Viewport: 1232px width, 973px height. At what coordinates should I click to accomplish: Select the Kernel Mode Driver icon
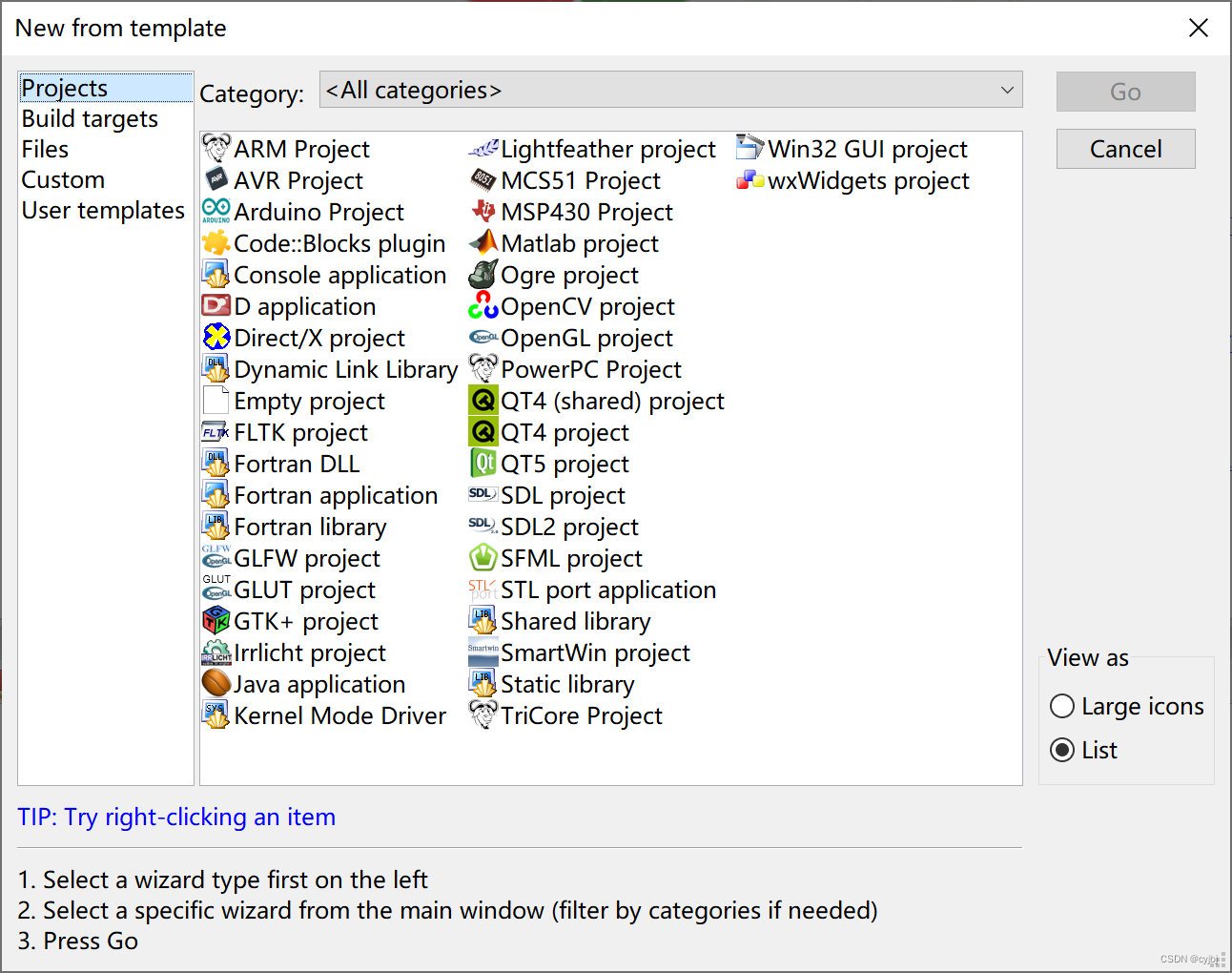coord(216,714)
